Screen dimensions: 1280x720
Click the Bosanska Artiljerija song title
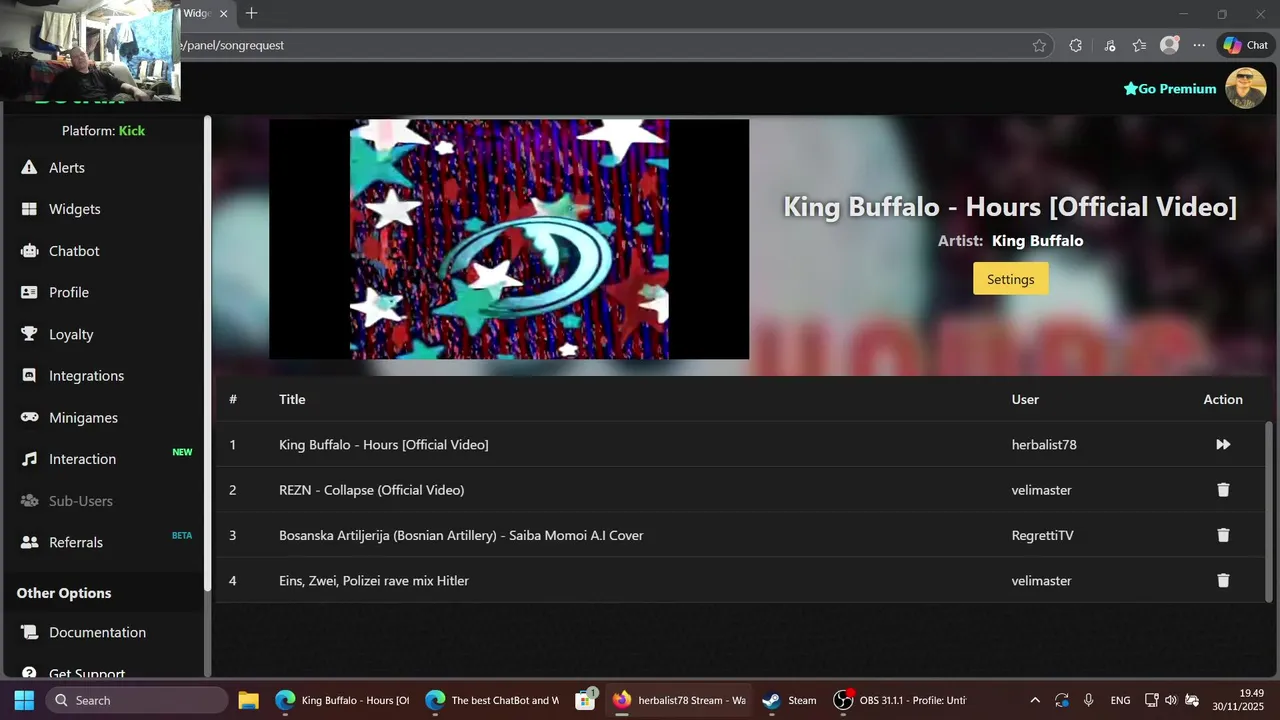click(461, 536)
